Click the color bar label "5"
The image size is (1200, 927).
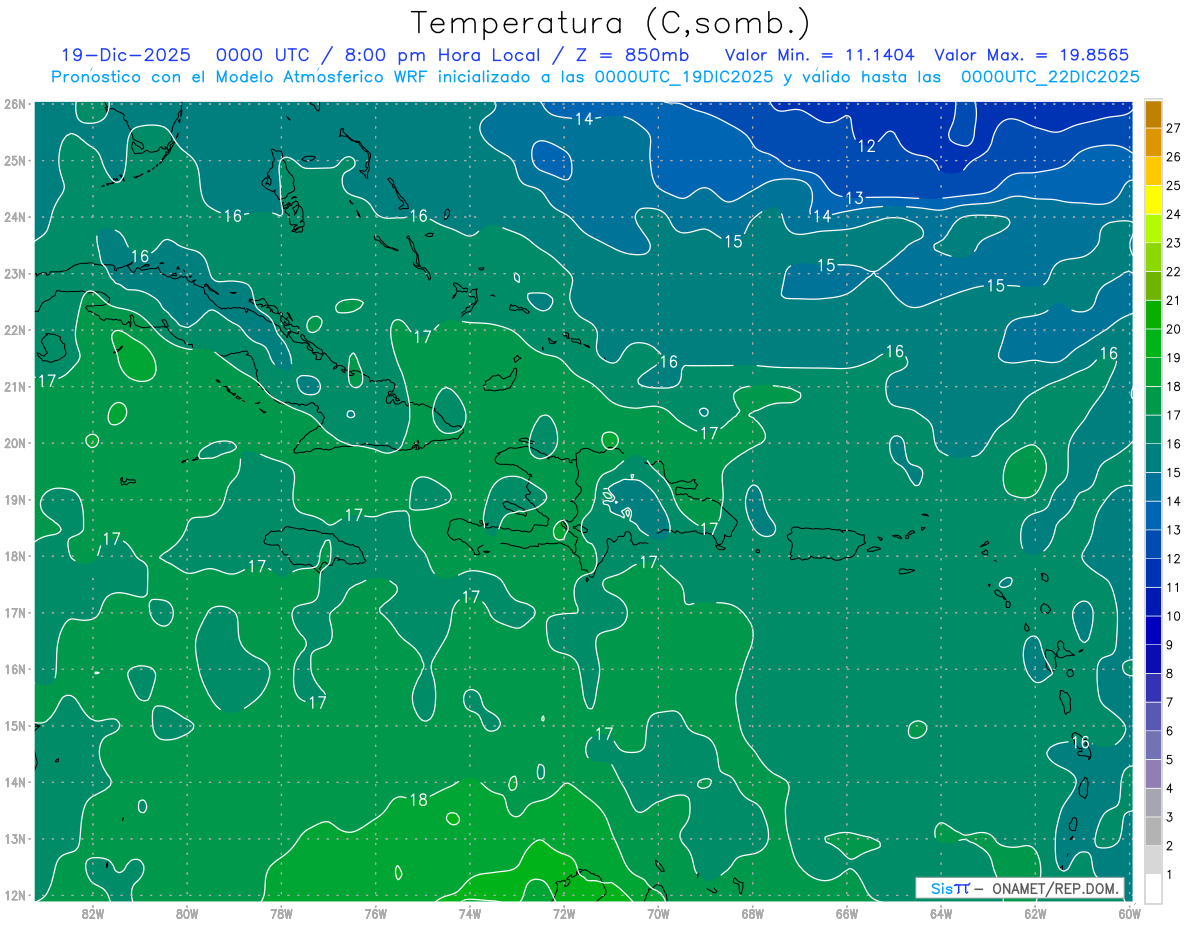(x=1170, y=760)
